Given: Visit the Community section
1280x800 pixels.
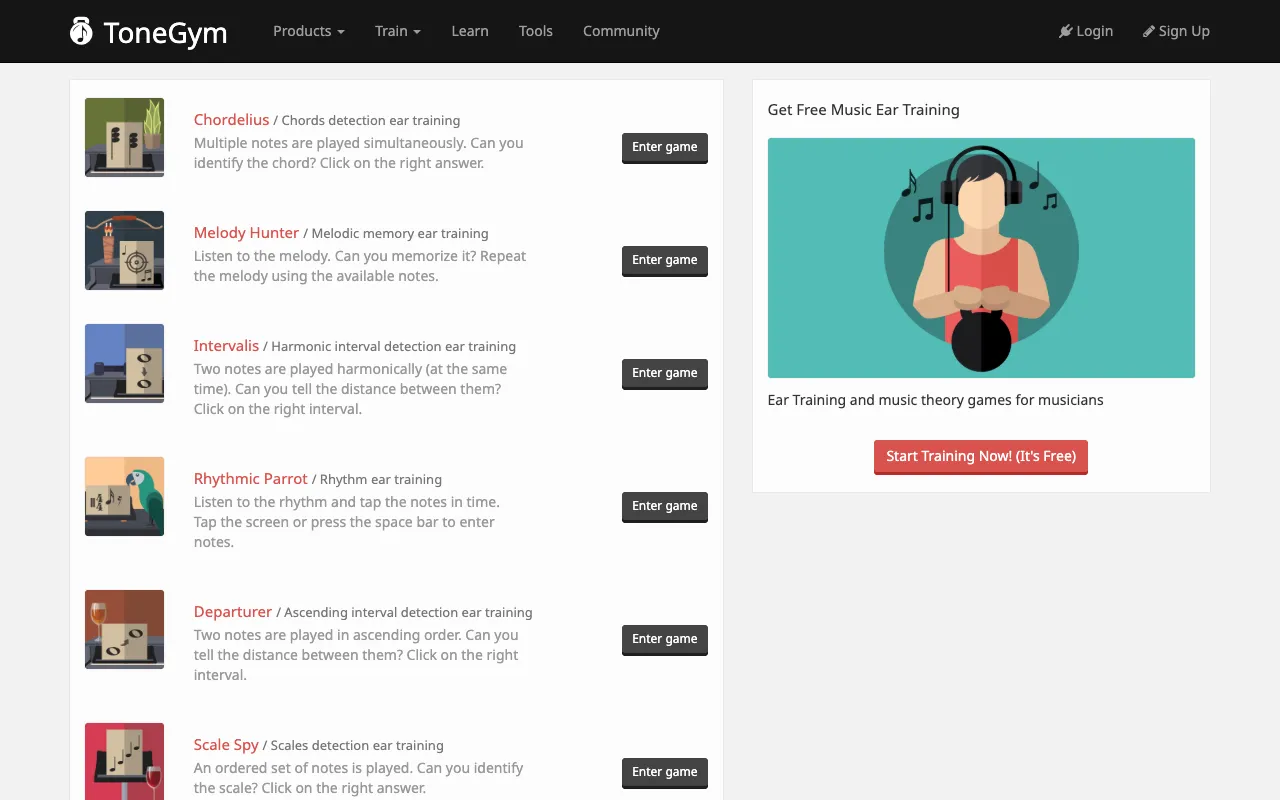Looking at the screenshot, I should coord(621,31).
